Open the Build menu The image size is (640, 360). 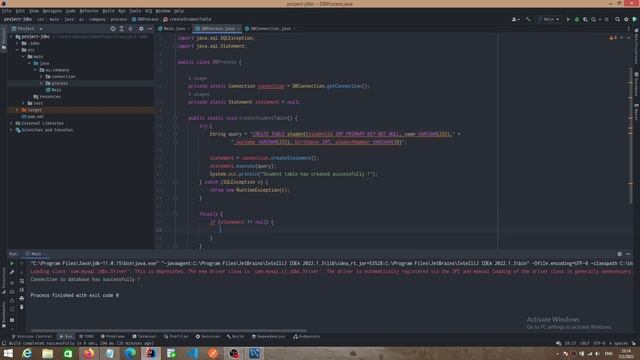point(109,11)
